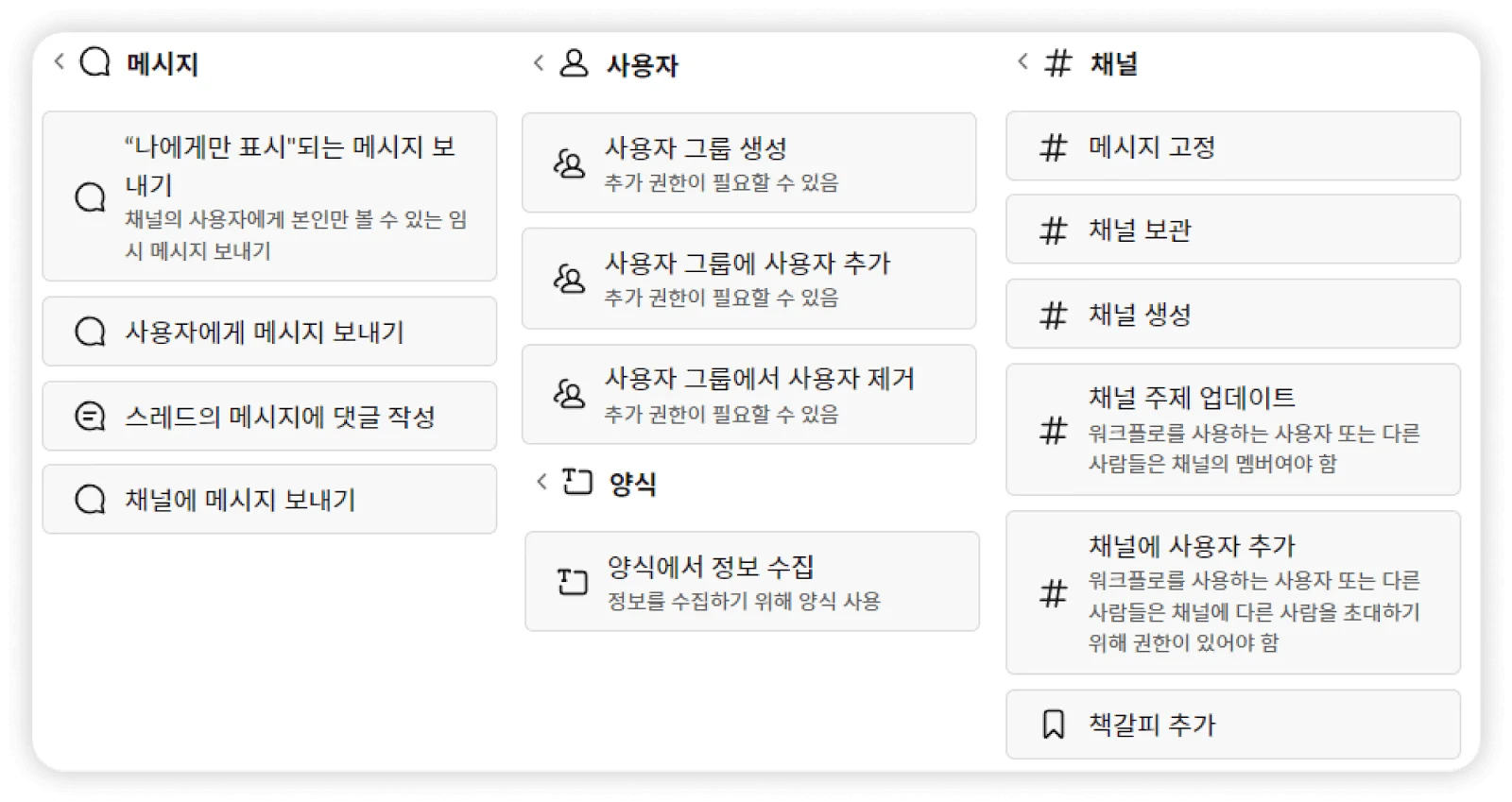The width and height of the screenshot is (1512, 802).
Task: Click the hash icon in 채널 header
Action: point(1057,63)
